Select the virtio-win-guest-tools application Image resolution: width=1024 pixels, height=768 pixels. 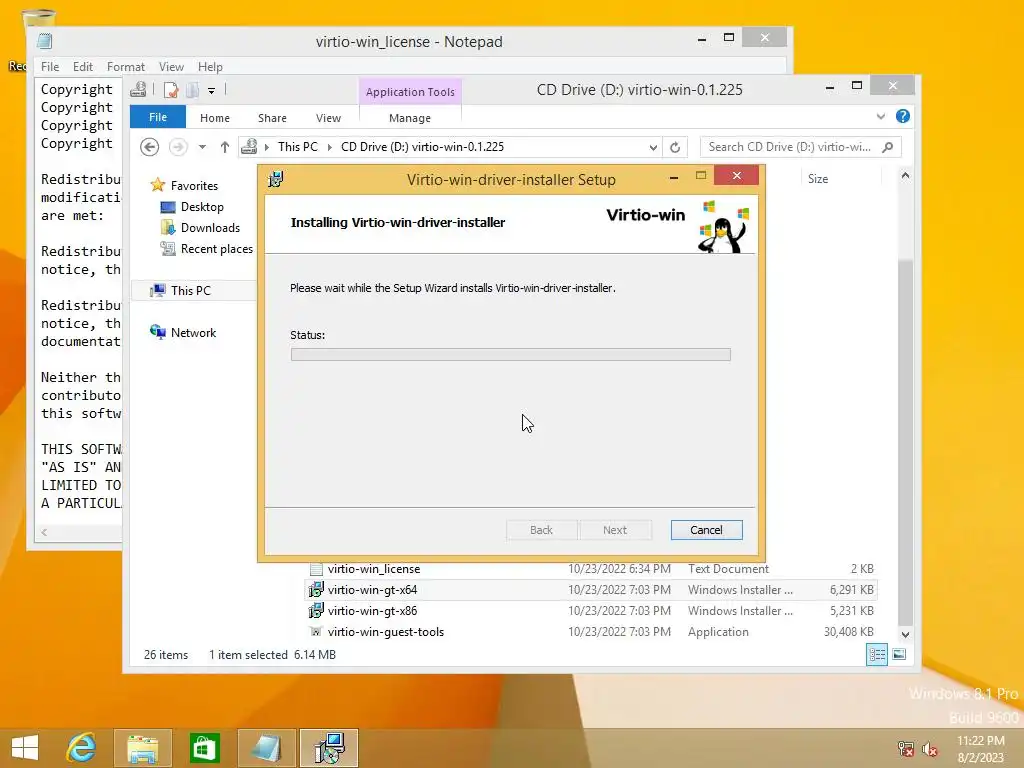pyautogui.click(x=385, y=632)
